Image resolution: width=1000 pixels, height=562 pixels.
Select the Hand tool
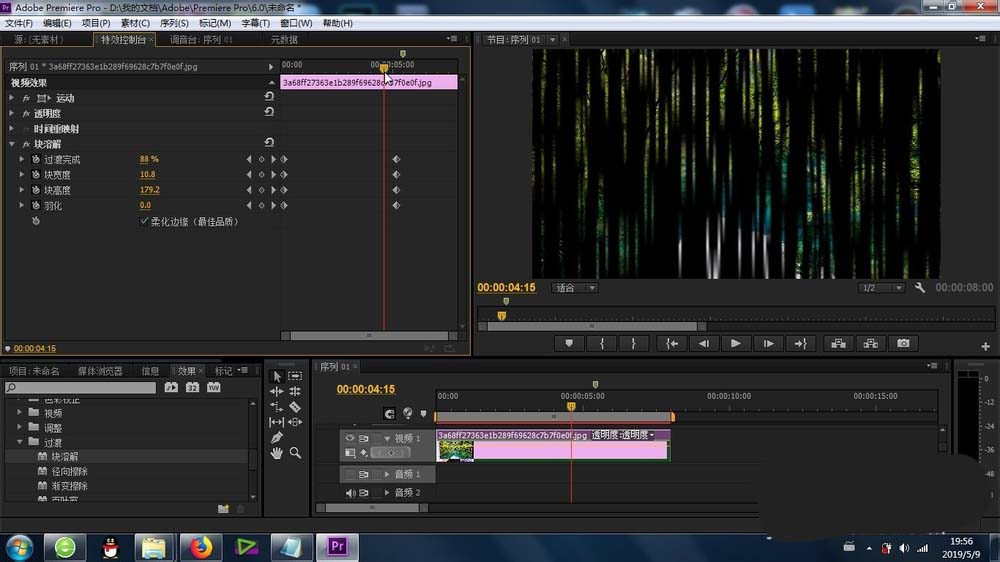277,453
